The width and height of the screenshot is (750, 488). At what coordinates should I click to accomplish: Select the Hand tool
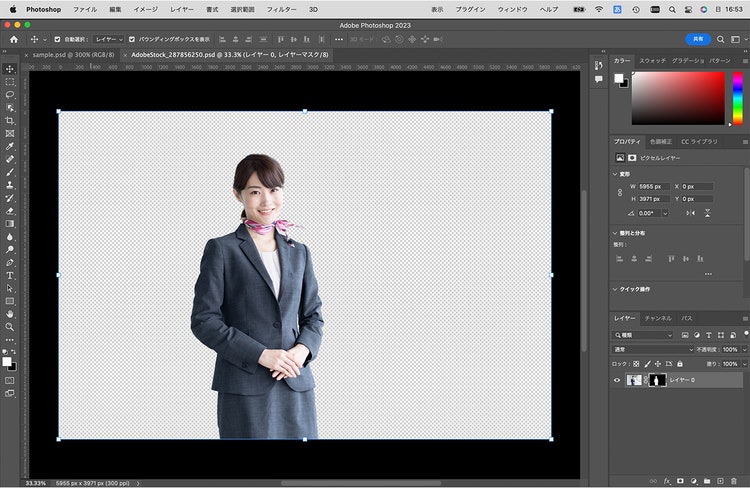(10, 314)
